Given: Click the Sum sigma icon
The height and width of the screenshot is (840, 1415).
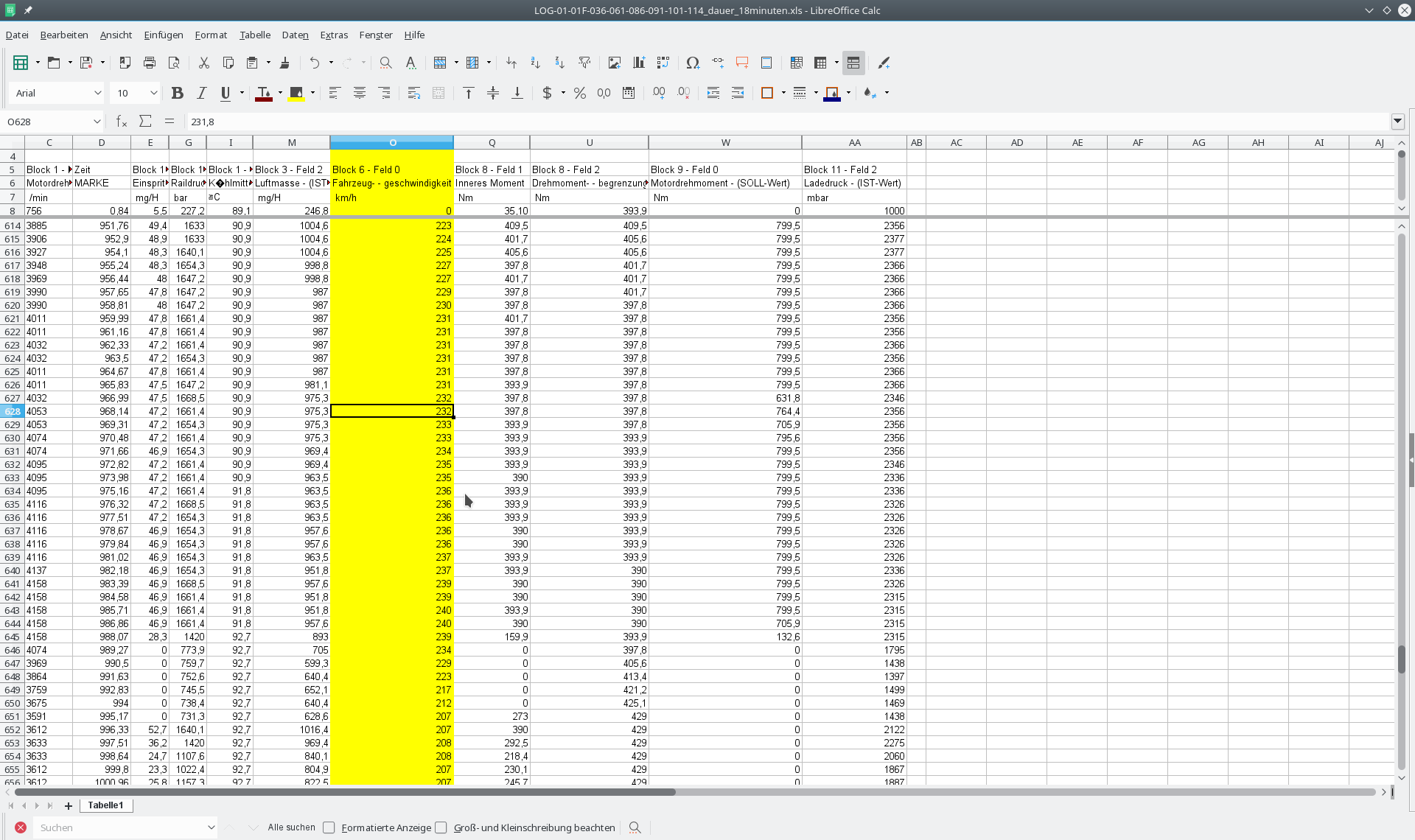Looking at the screenshot, I should [x=145, y=122].
